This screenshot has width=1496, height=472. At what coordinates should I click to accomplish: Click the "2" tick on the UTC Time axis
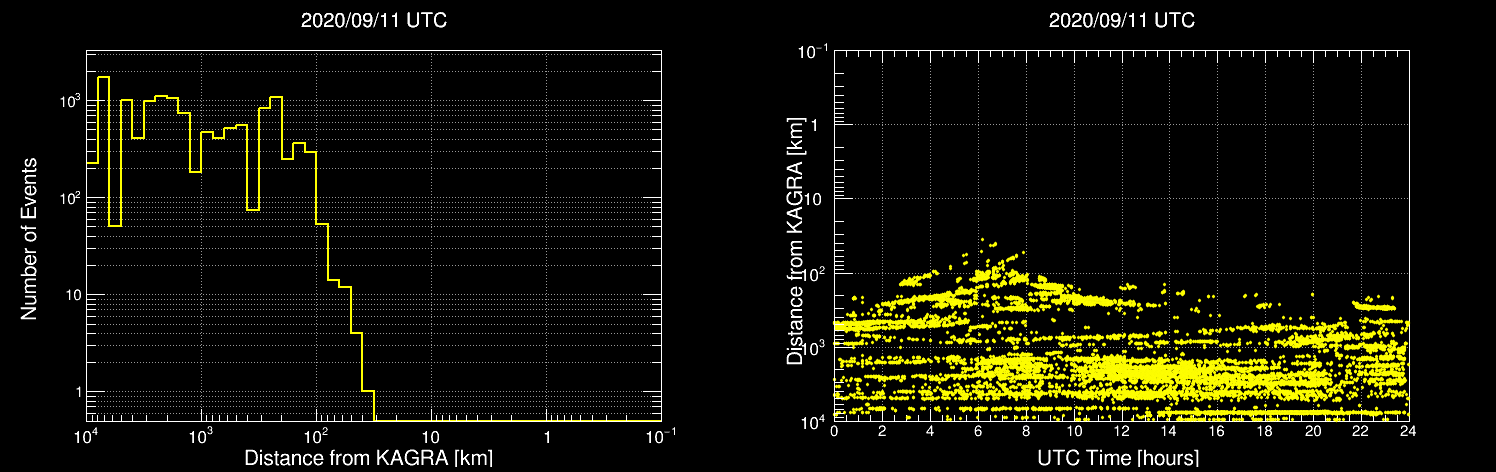(x=882, y=431)
